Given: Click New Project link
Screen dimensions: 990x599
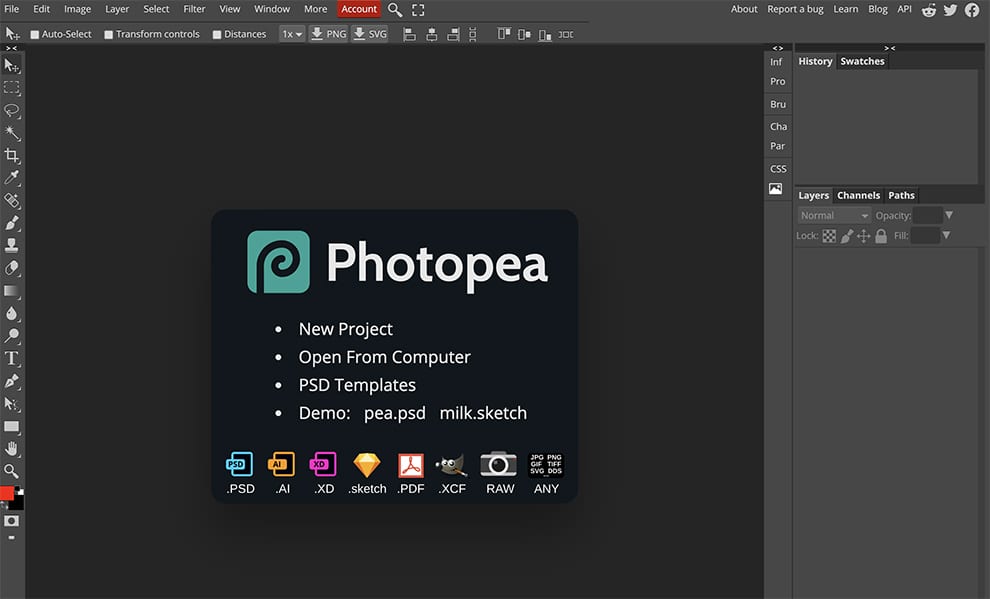Looking at the screenshot, I should [x=345, y=329].
